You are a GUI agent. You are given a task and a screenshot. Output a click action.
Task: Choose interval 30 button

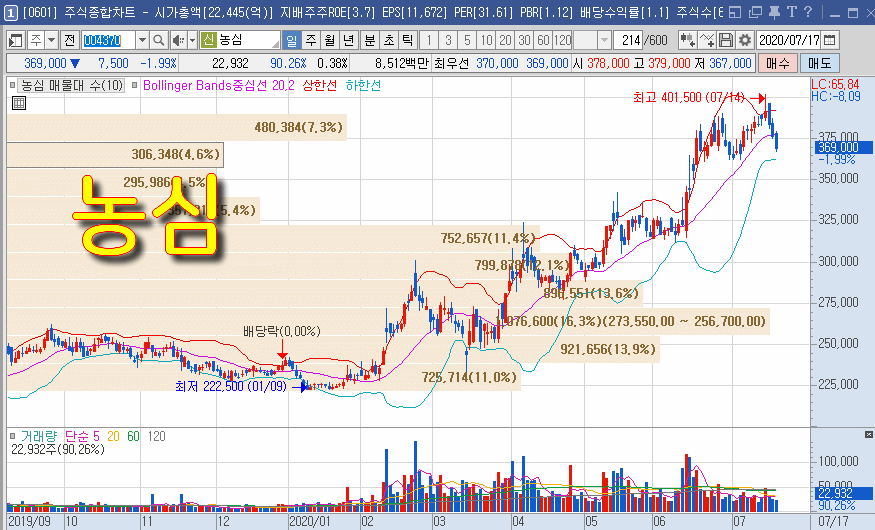tap(525, 40)
